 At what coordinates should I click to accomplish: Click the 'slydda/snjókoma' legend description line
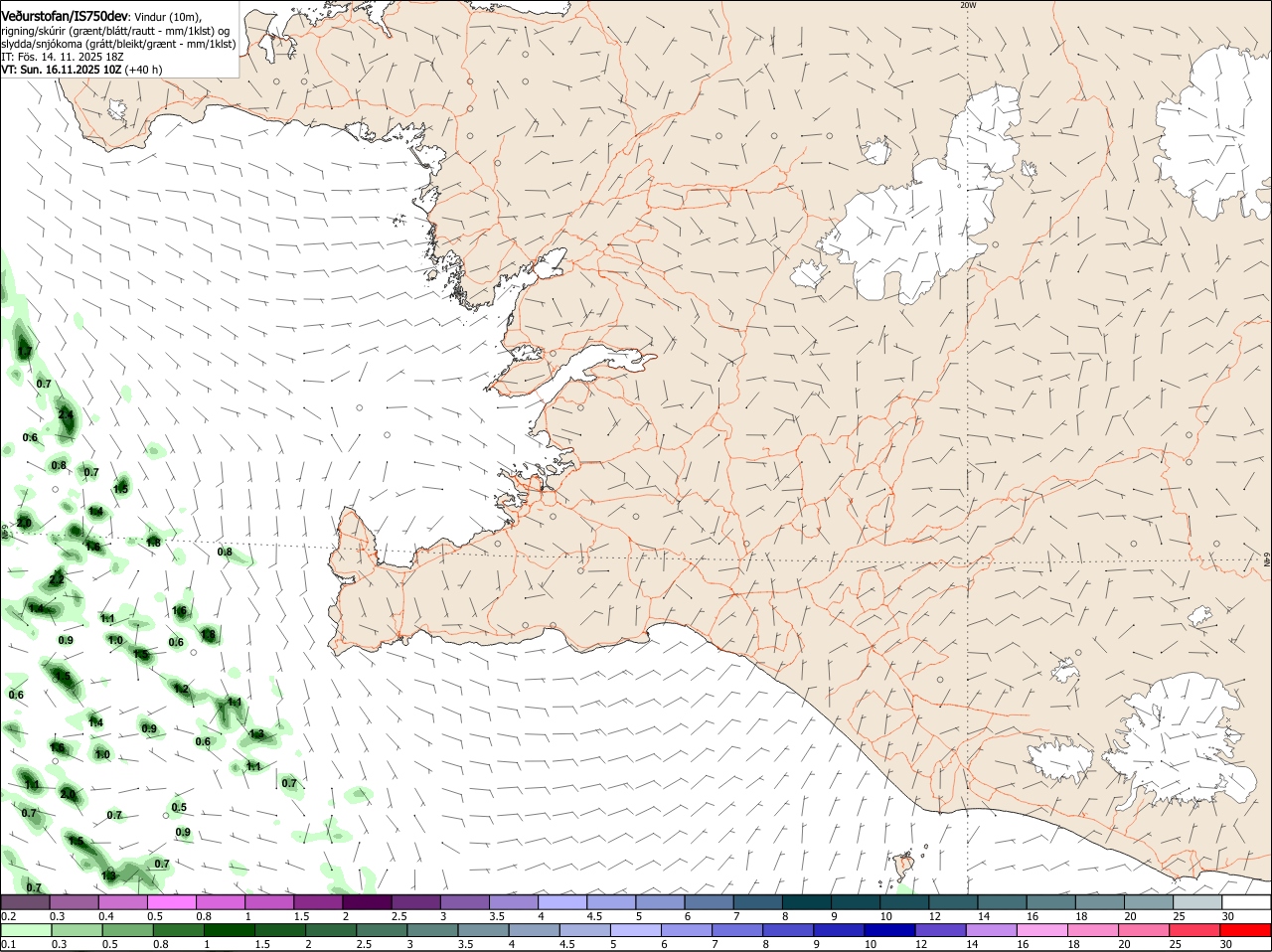point(118,45)
